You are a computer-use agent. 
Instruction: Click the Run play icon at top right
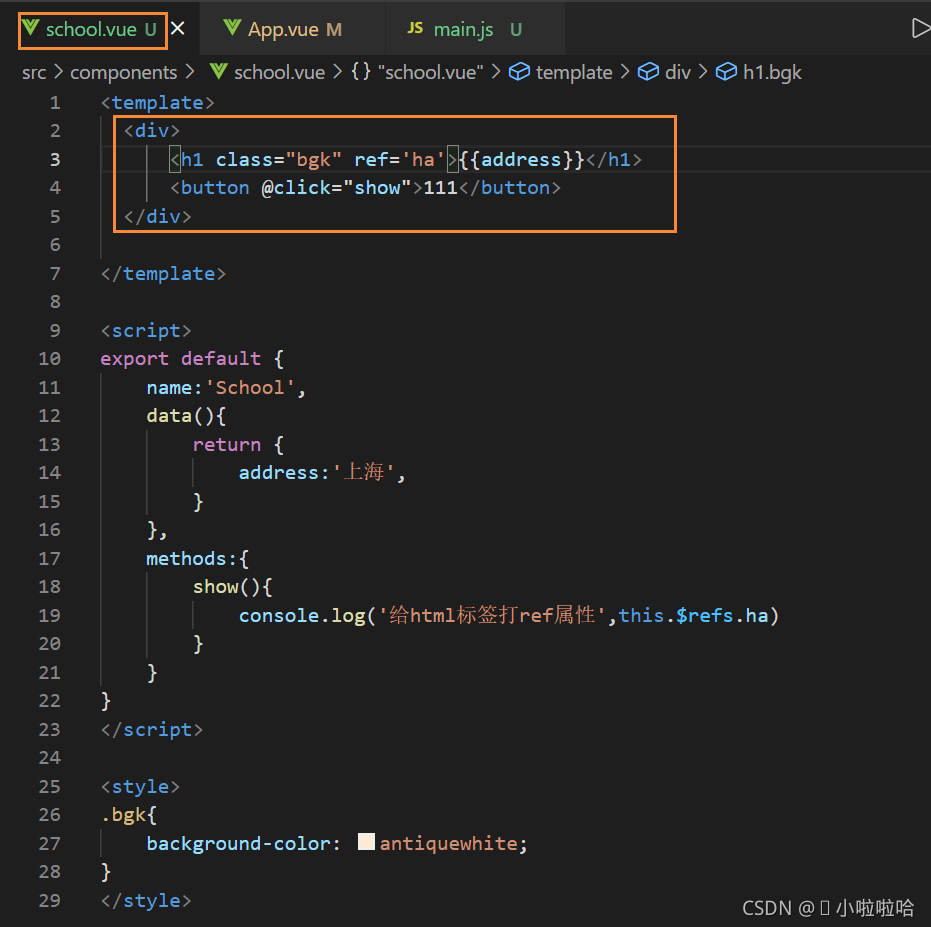click(920, 29)
